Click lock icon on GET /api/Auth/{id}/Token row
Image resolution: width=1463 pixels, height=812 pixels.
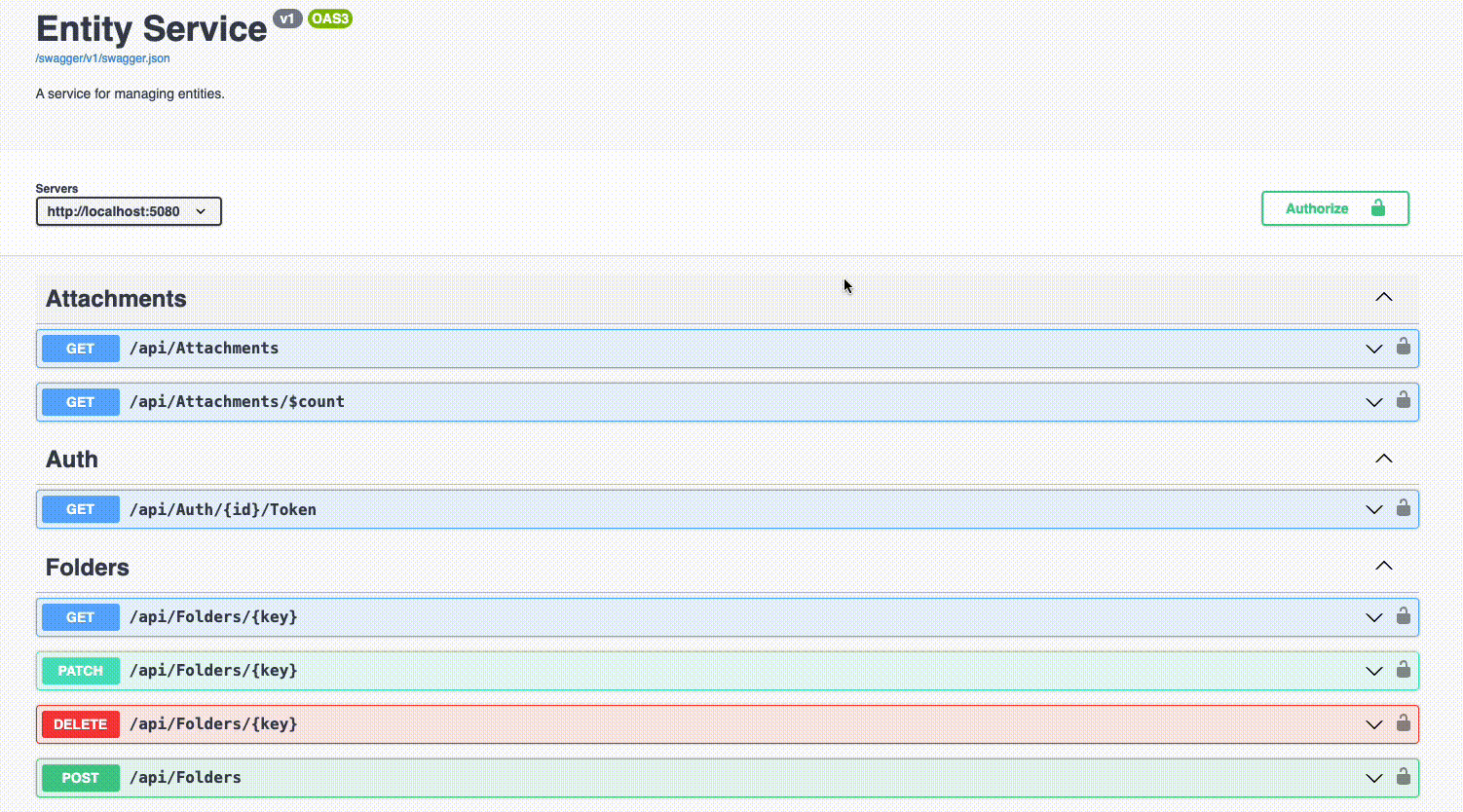[x=1403, y=508]
